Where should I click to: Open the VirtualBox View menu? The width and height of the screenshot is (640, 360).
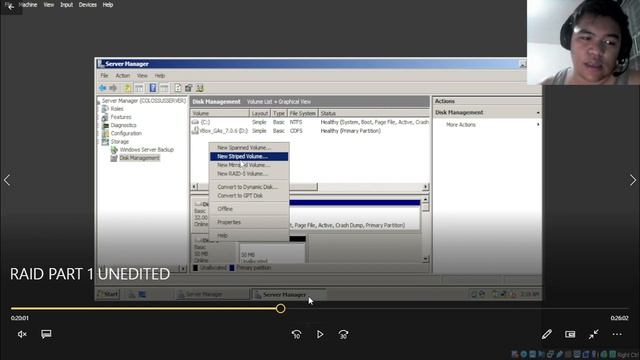[49, 5]
